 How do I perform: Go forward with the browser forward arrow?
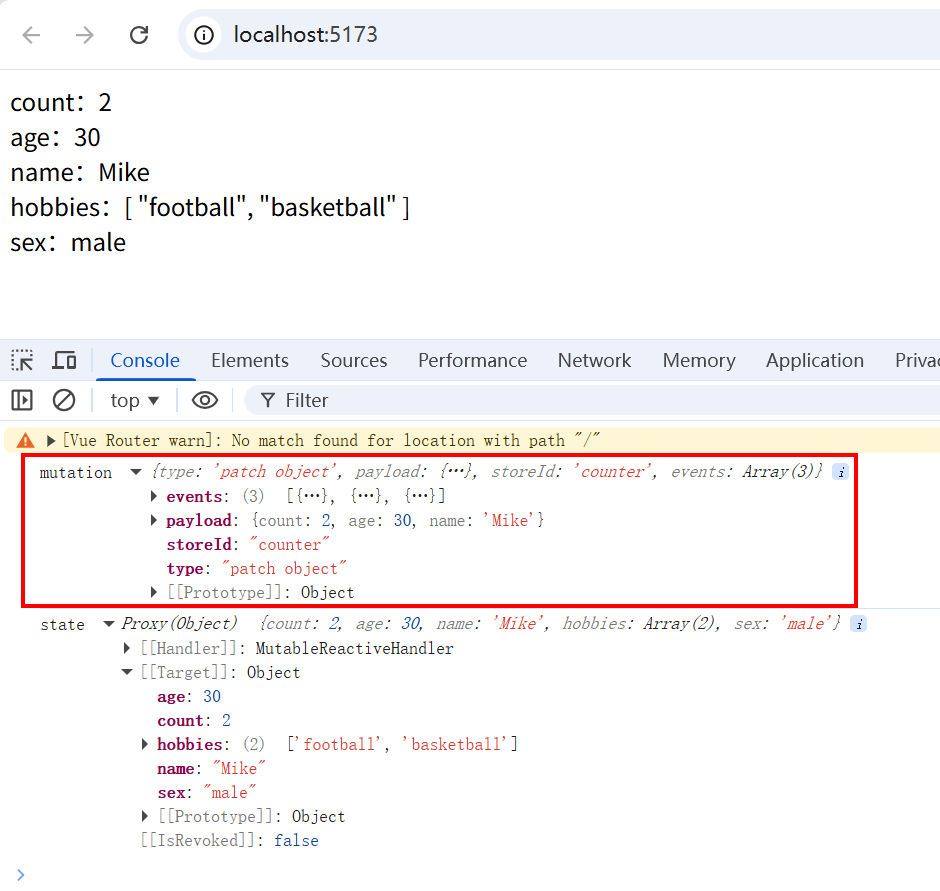click(85, 35)
